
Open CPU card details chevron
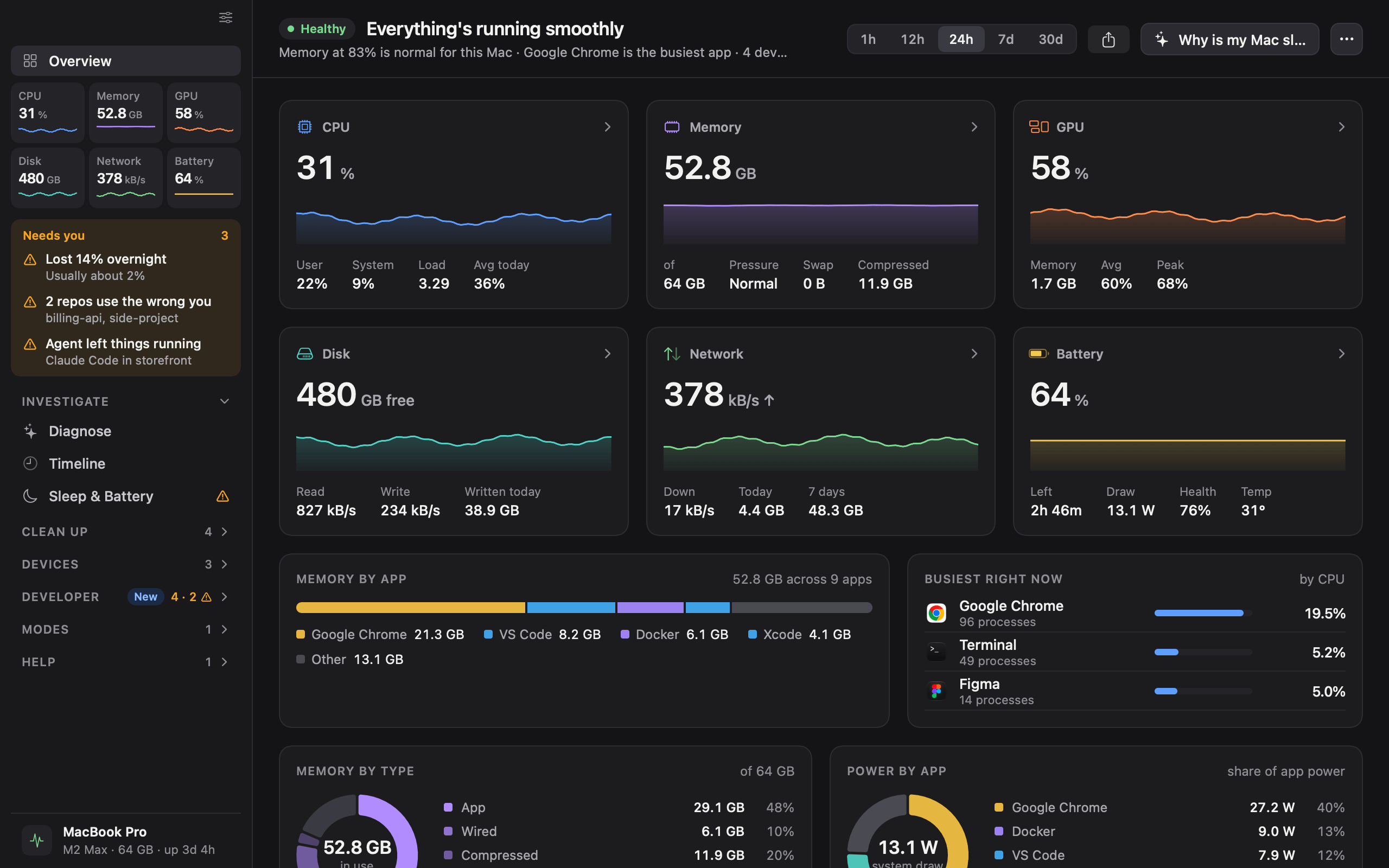607,127
